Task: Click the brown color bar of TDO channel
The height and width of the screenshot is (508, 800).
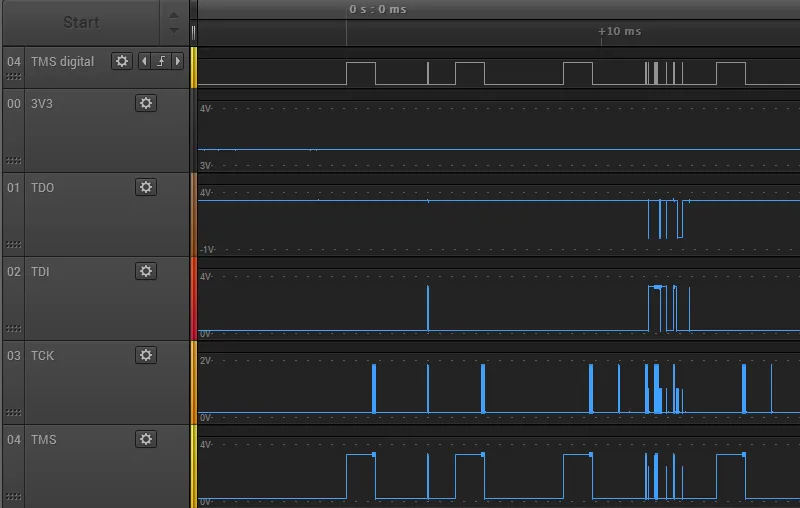Action: coord(194,214)
